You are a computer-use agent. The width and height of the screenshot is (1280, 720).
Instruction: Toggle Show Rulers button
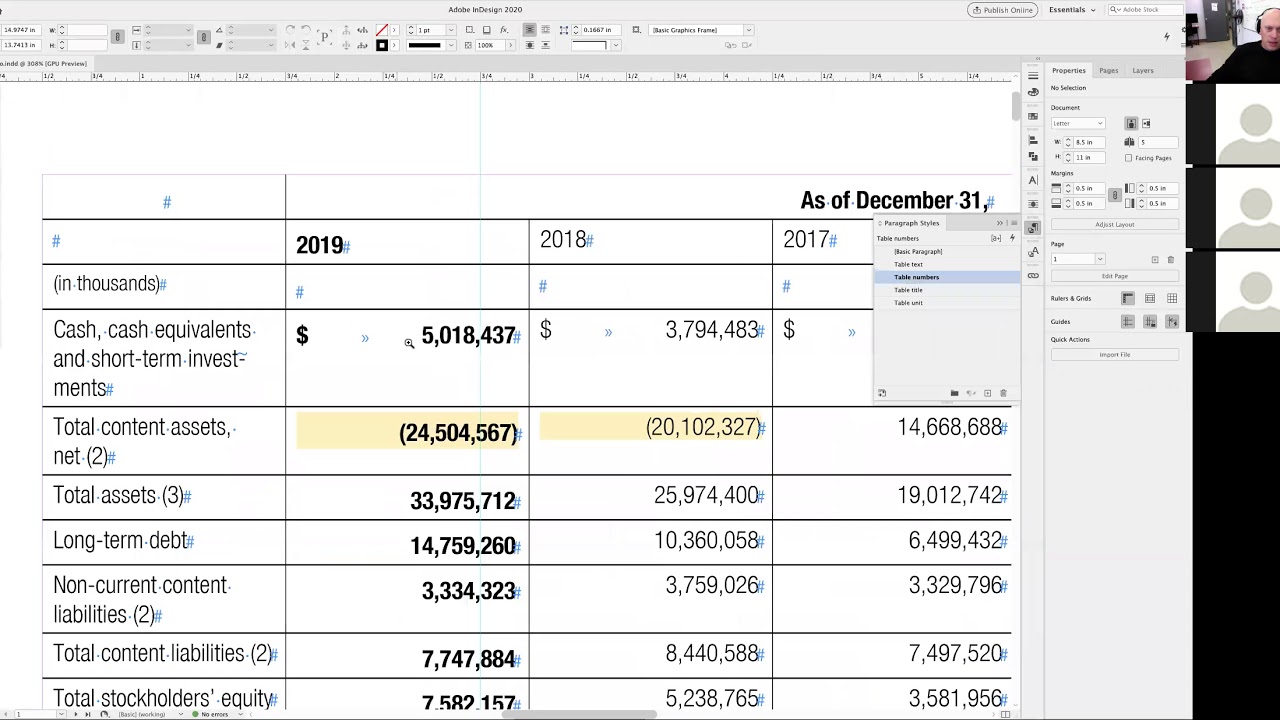(x=1128, y=298)
